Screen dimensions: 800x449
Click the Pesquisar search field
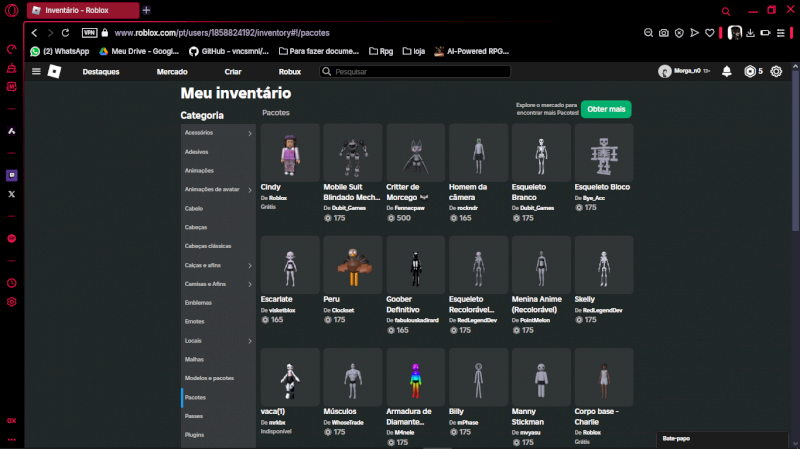415,71
